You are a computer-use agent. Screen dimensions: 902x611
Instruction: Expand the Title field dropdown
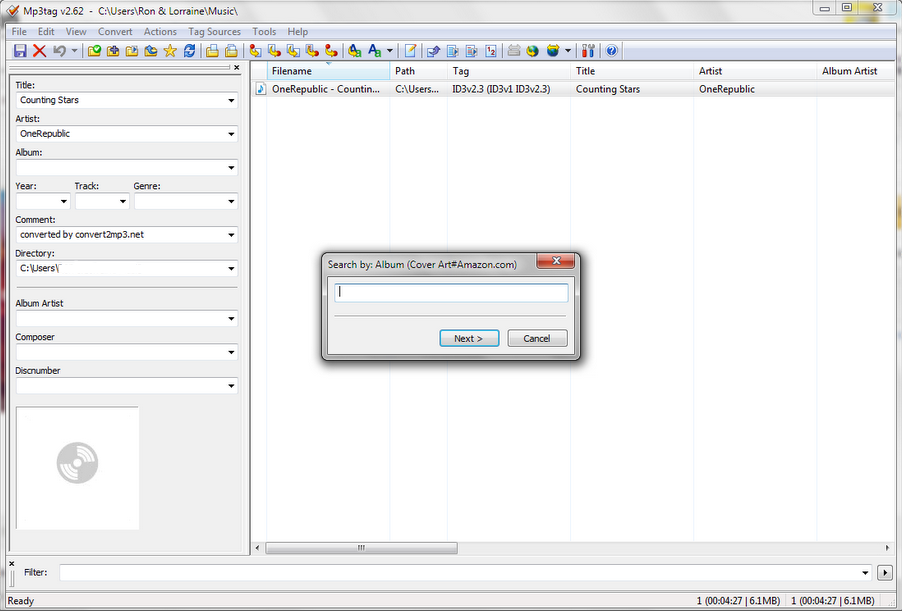(x=231, y=100)
